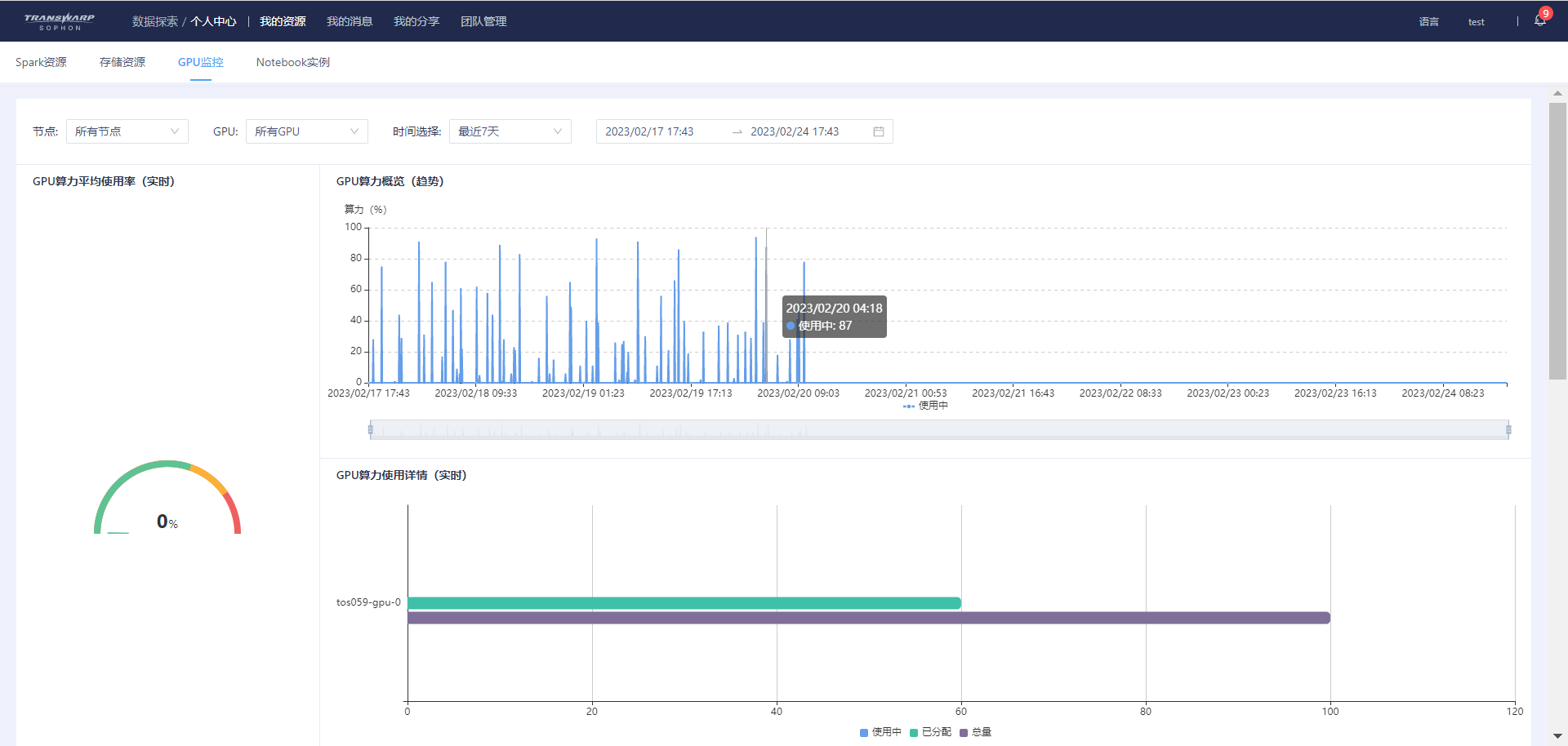Click the scrollbar down arrow

point(1557,736)
